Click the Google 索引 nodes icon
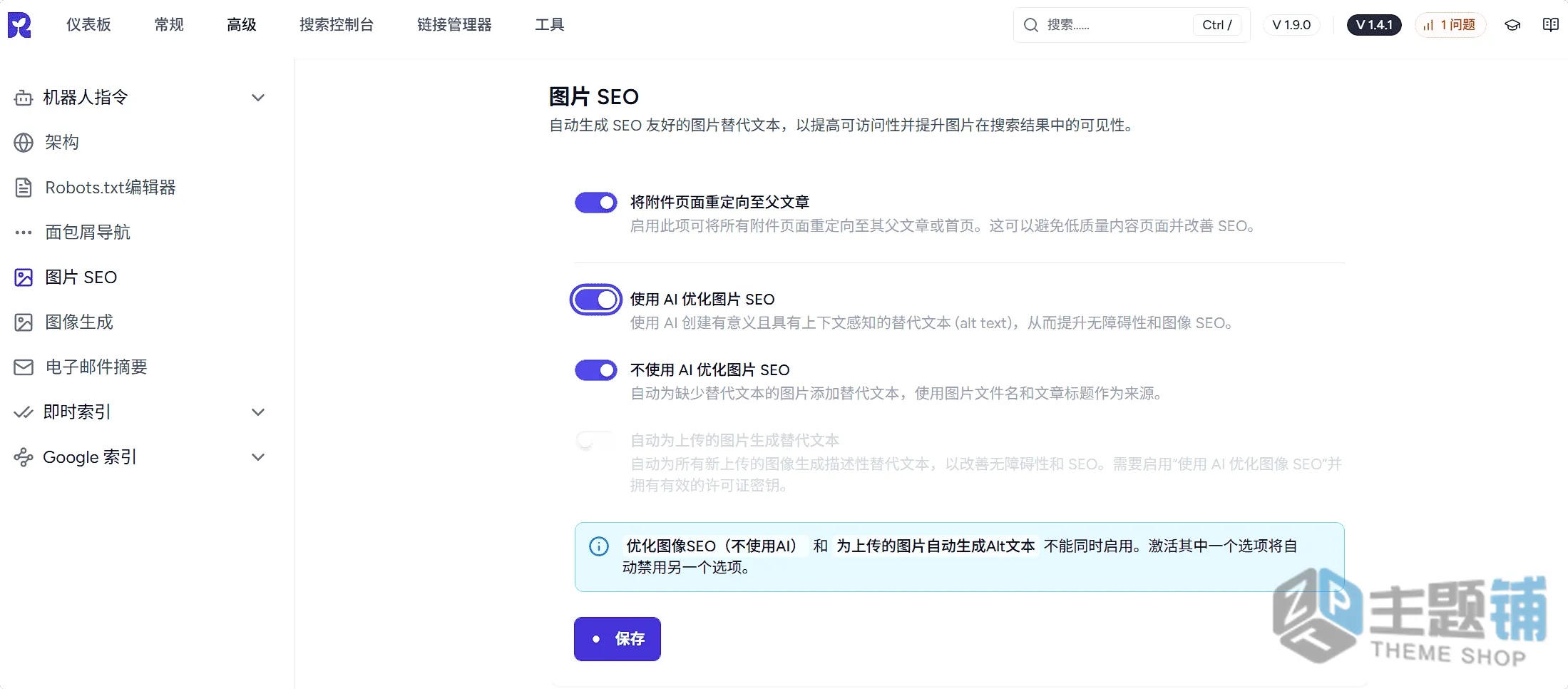 pos(24,457)
